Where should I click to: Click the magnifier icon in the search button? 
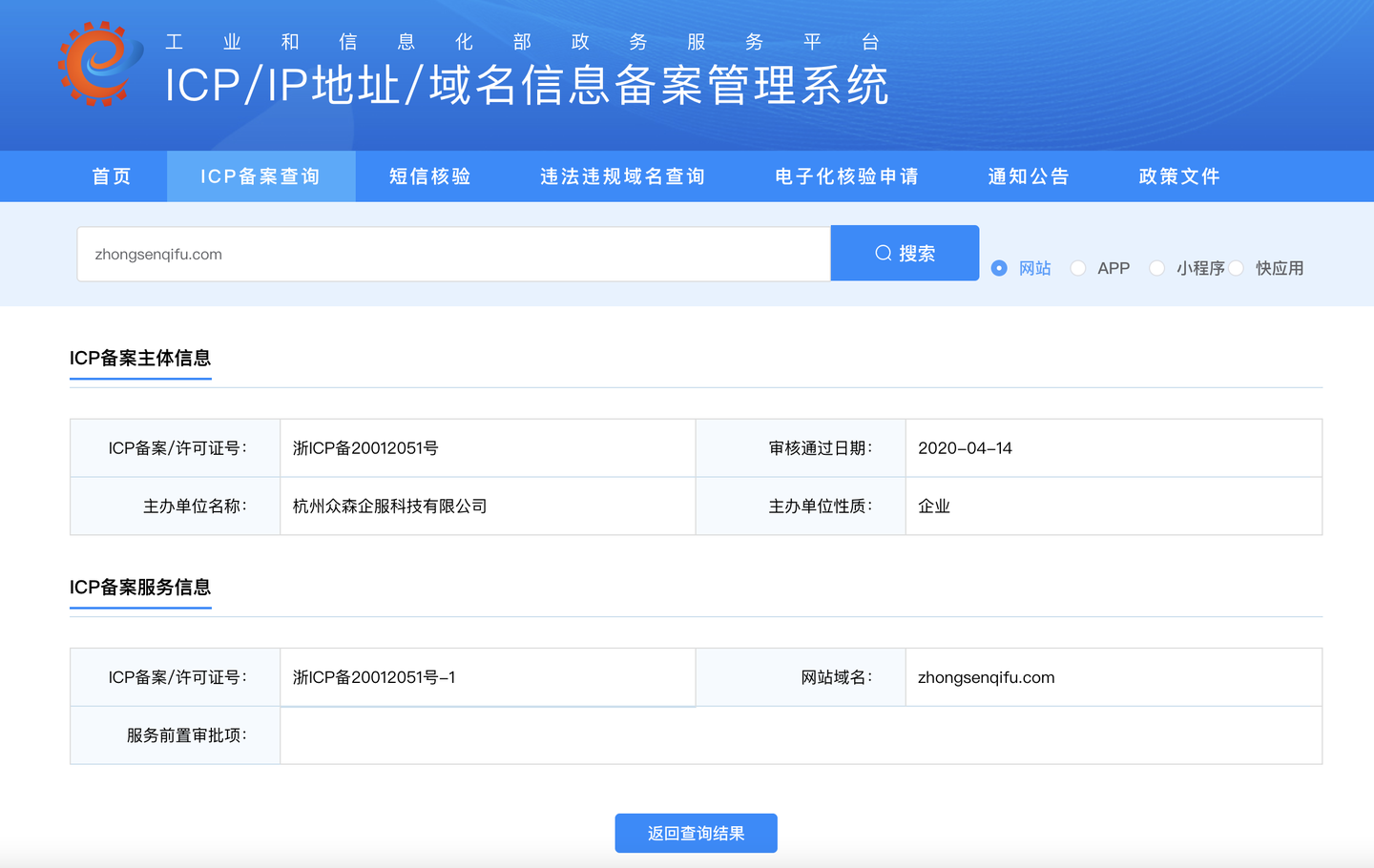pos(882,253)
